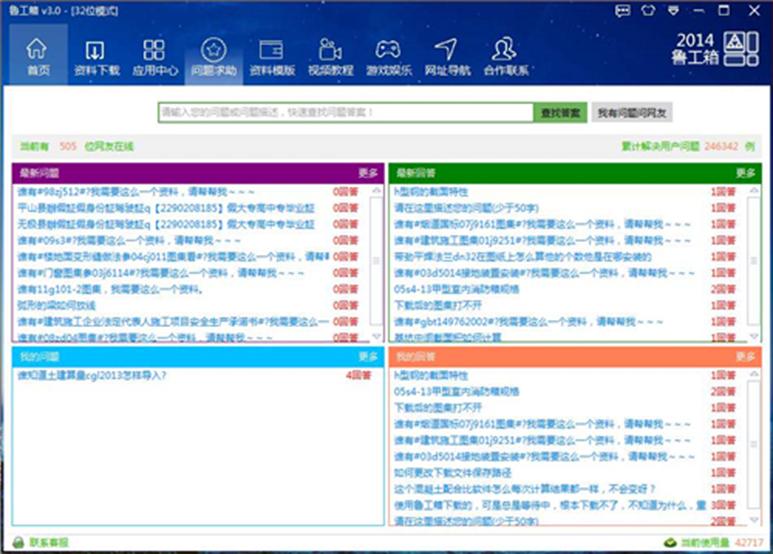
Task: Open the 鲁工箱下载 waiting question in 我的回答
Action: (550, 506)
